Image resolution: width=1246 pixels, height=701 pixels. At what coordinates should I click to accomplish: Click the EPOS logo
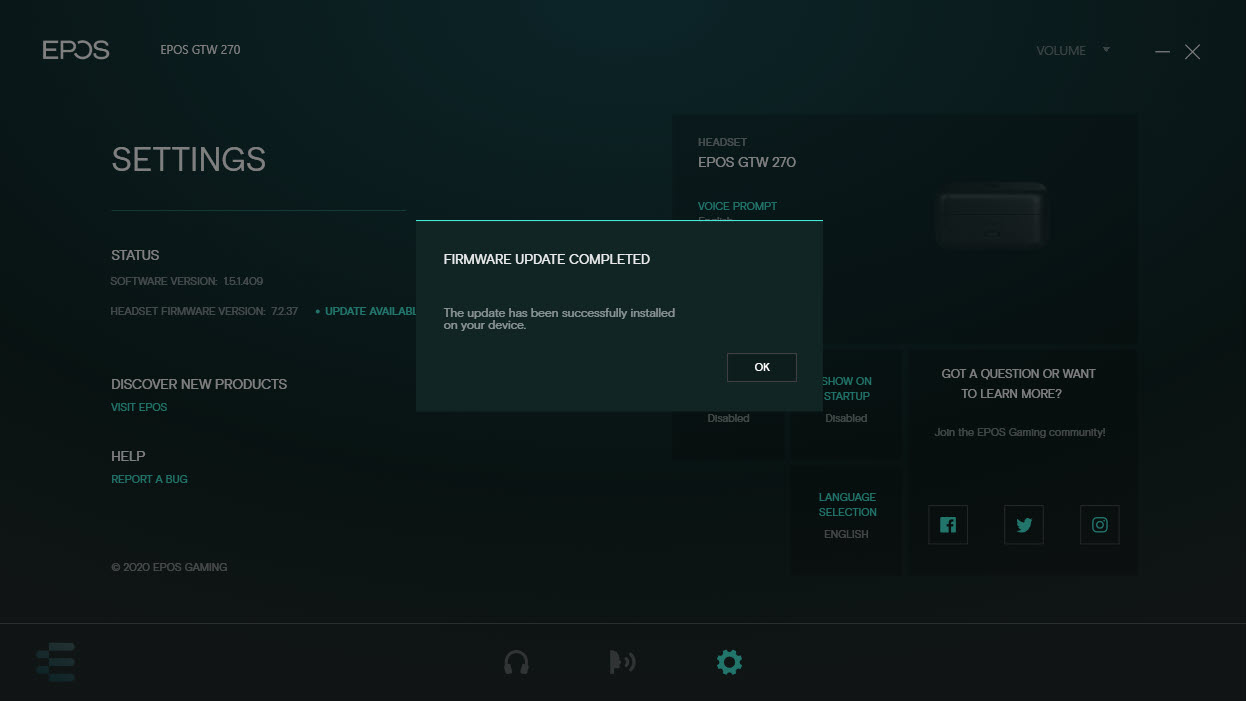pos(76,50)
